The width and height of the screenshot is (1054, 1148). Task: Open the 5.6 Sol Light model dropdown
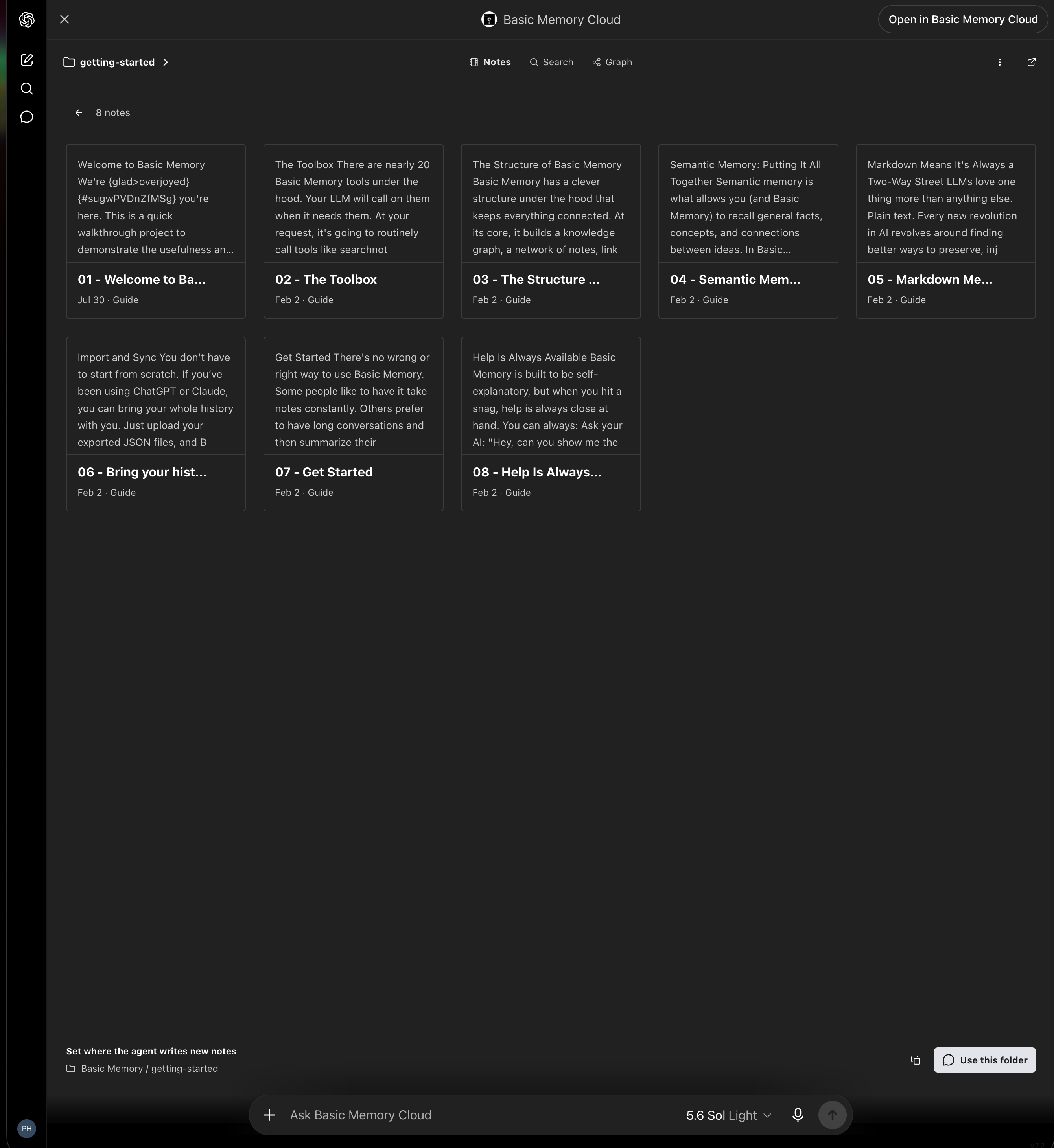coord(728,1115)
